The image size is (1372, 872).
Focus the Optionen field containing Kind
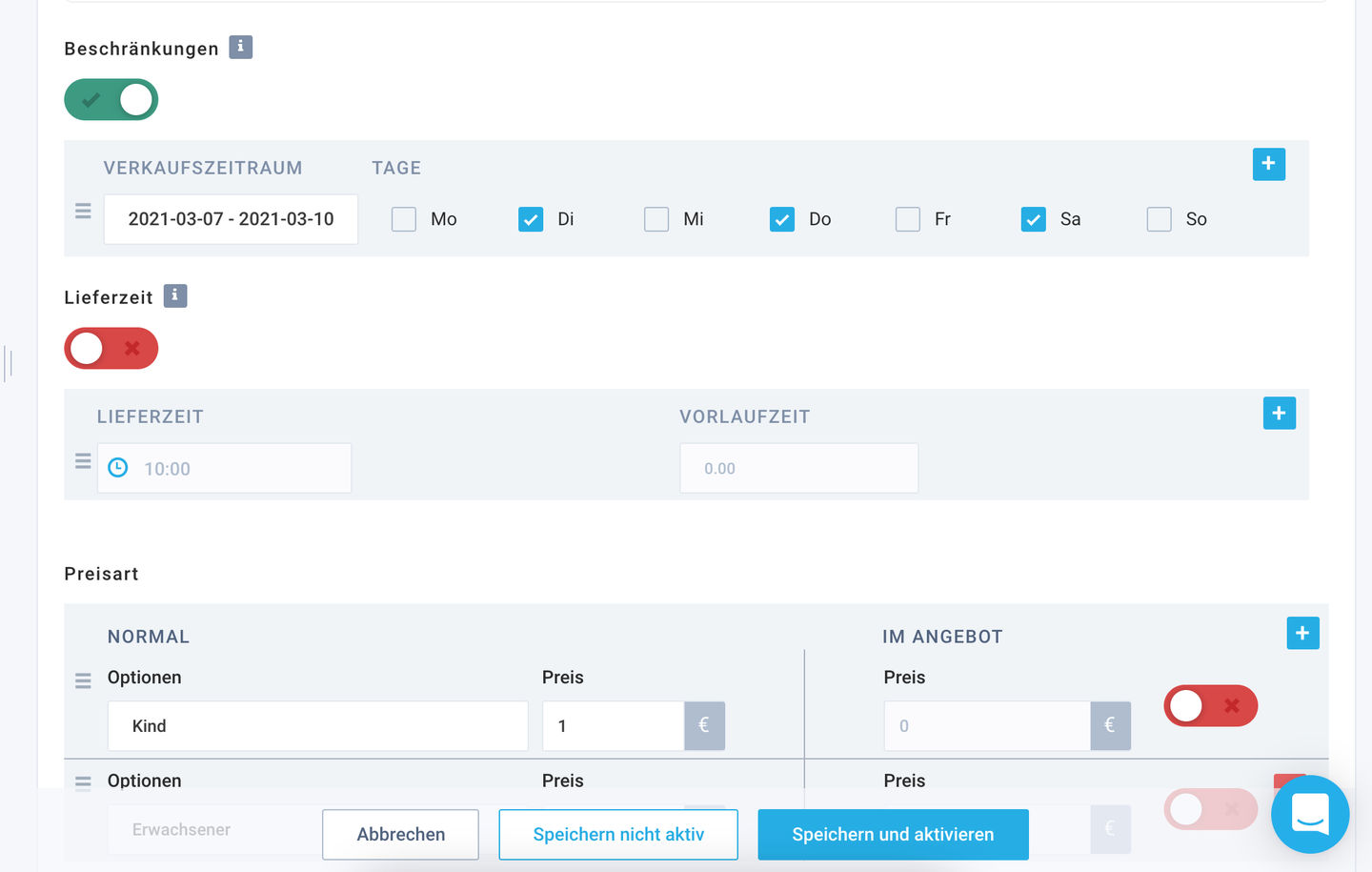point(317,725)
